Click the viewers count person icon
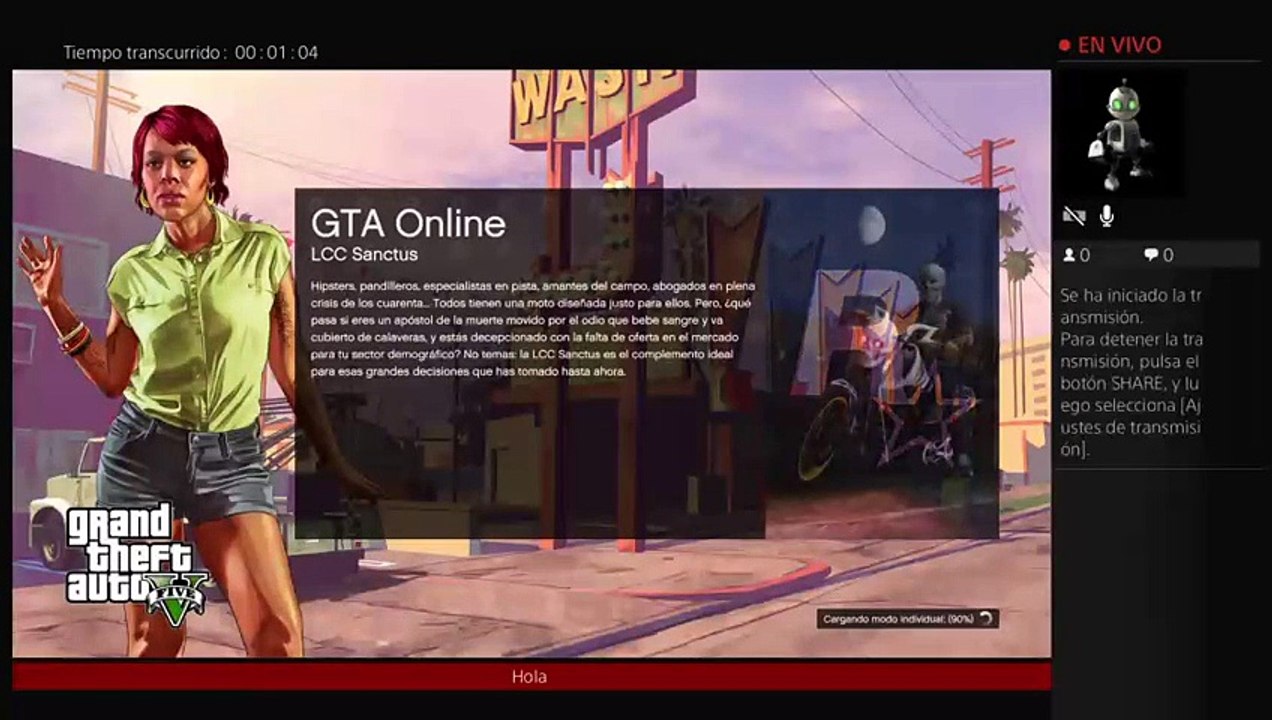 (1069, 256)
